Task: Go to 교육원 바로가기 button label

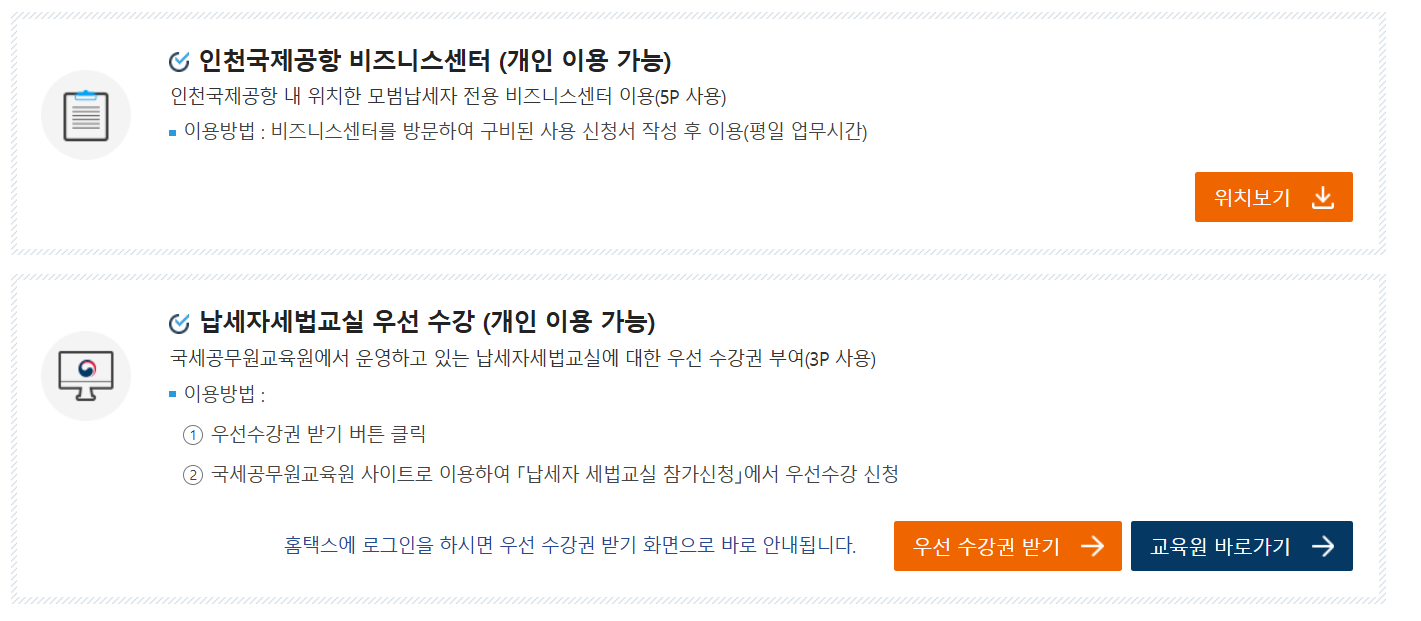Action: (1221, 547)
